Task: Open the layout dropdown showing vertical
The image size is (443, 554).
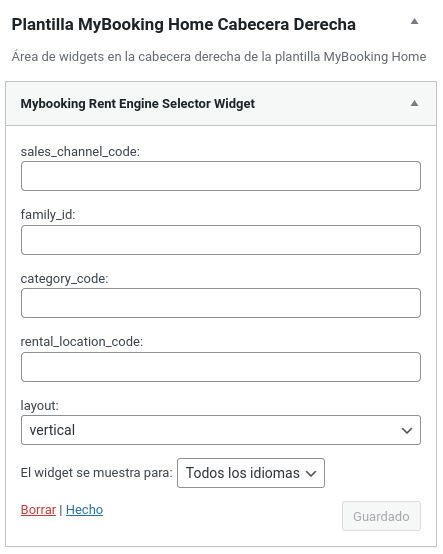Action: pos(221,430)
